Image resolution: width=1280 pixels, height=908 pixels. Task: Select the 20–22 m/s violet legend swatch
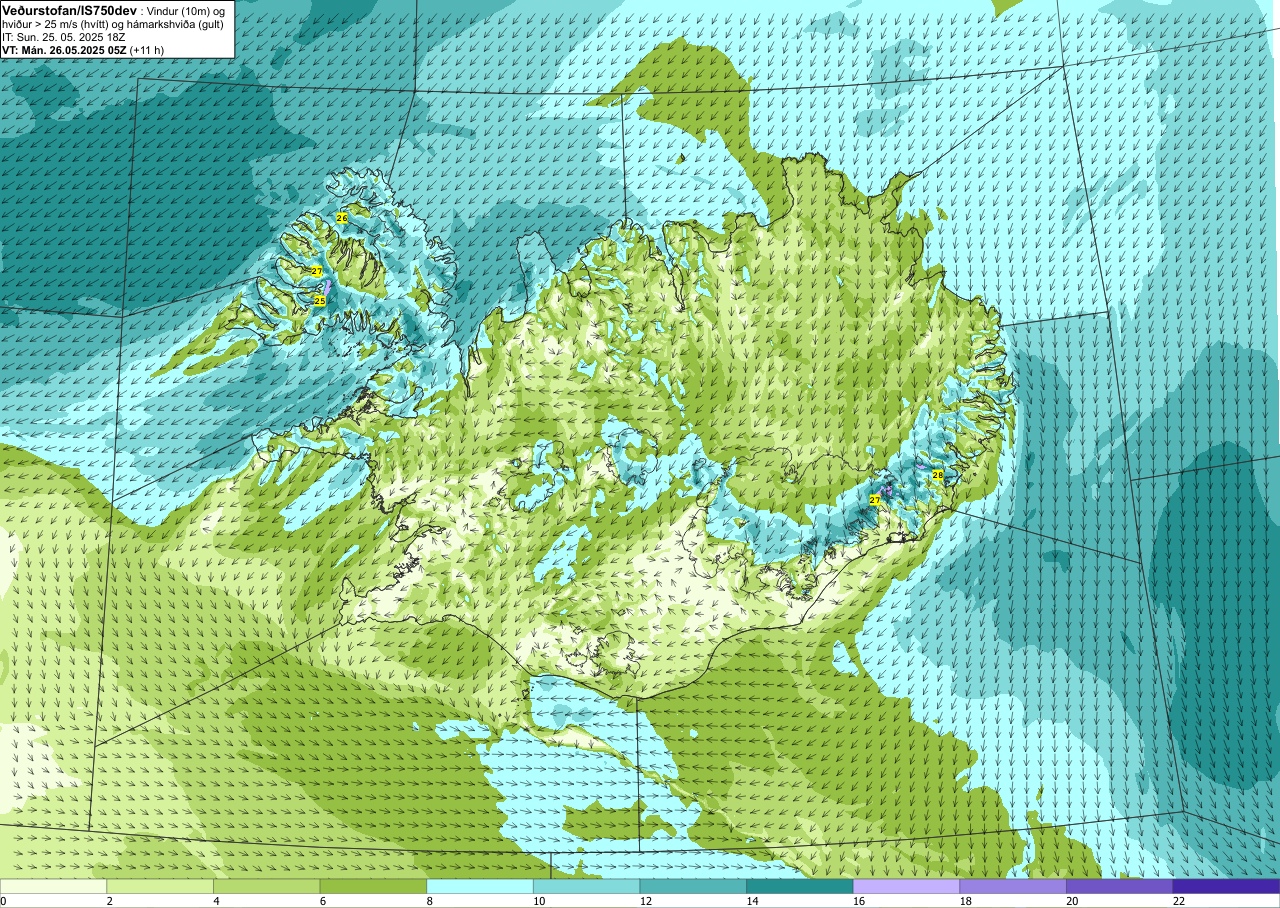(x=1120, y=886)
